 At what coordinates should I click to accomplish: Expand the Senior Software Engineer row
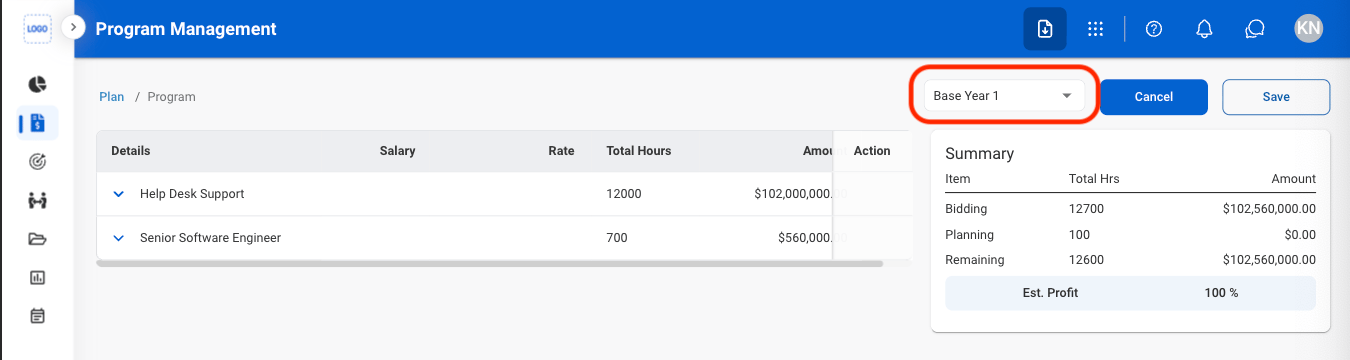tap(118, 238)
